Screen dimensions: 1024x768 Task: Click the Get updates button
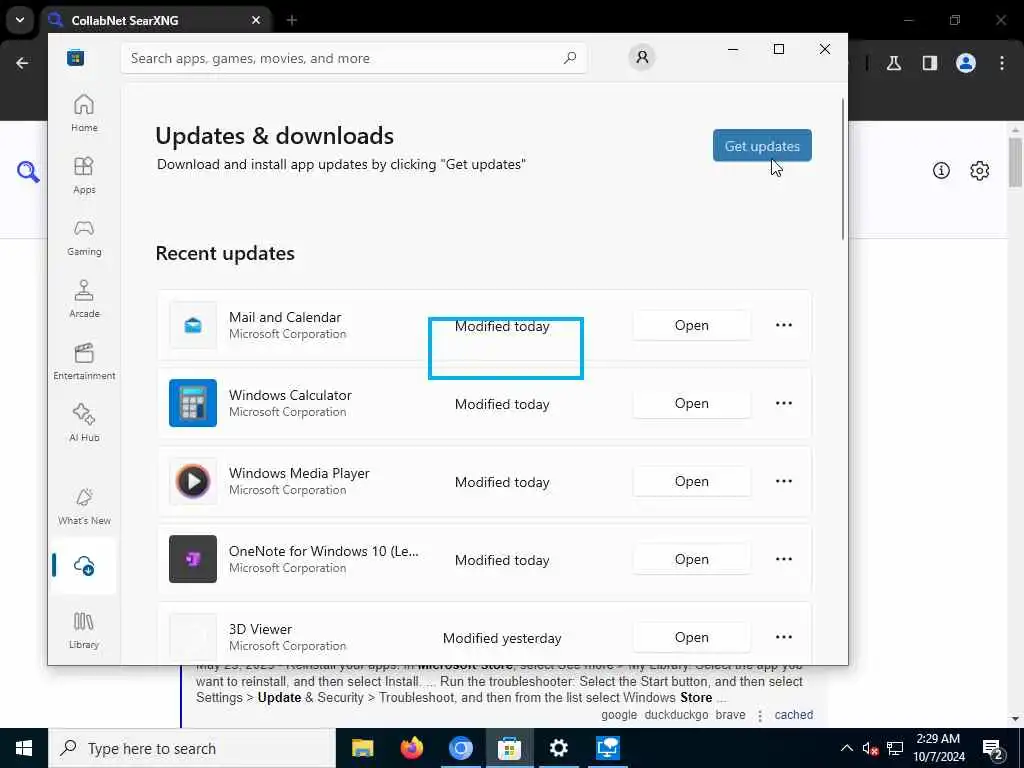pyautogui.click(x=762, y=146)
